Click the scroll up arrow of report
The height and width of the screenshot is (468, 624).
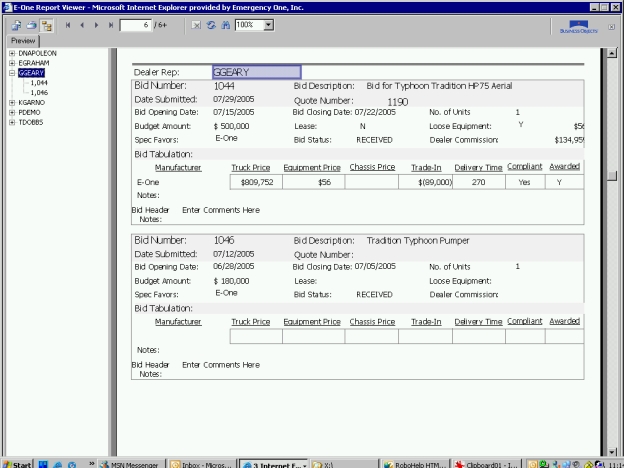pos(612,53)
